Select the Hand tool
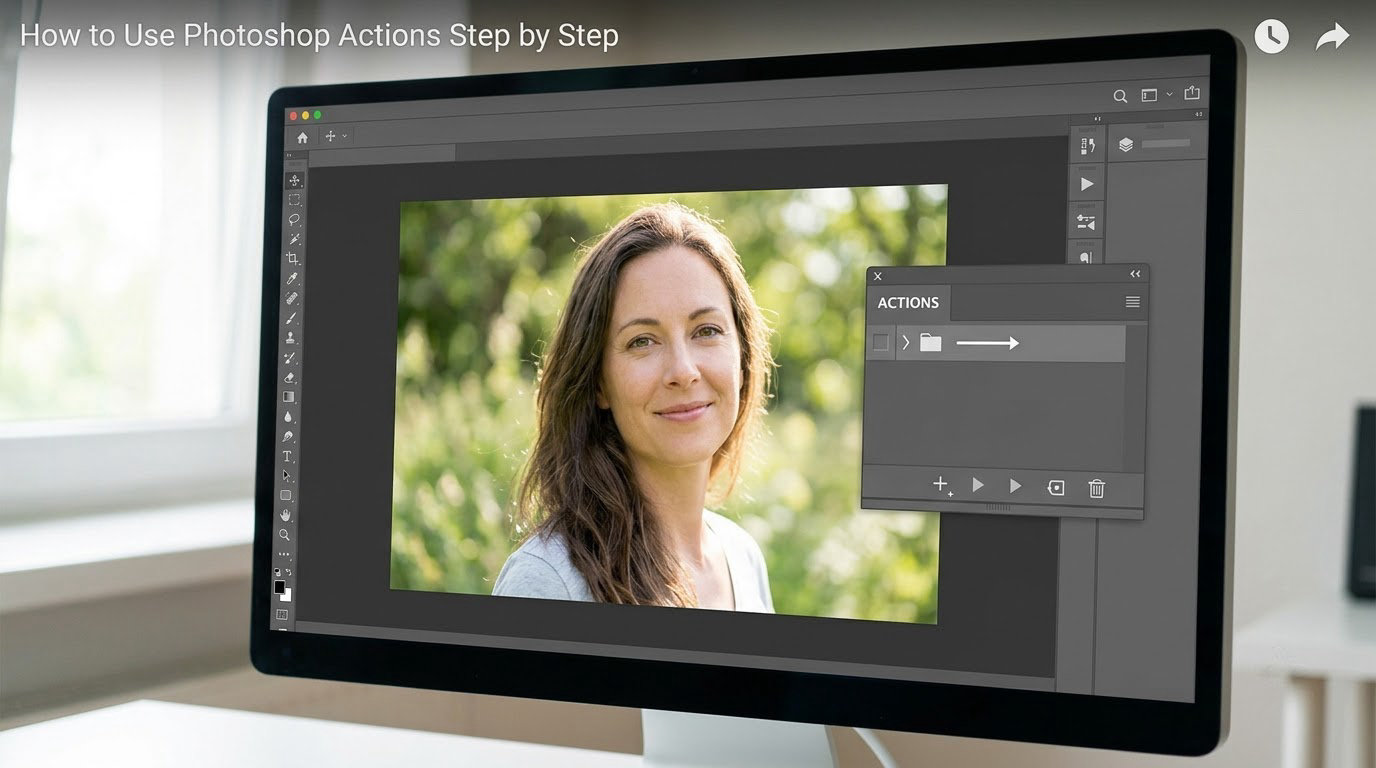The height and width of the screenshot is (768, 1376). (x=286, y=515)
